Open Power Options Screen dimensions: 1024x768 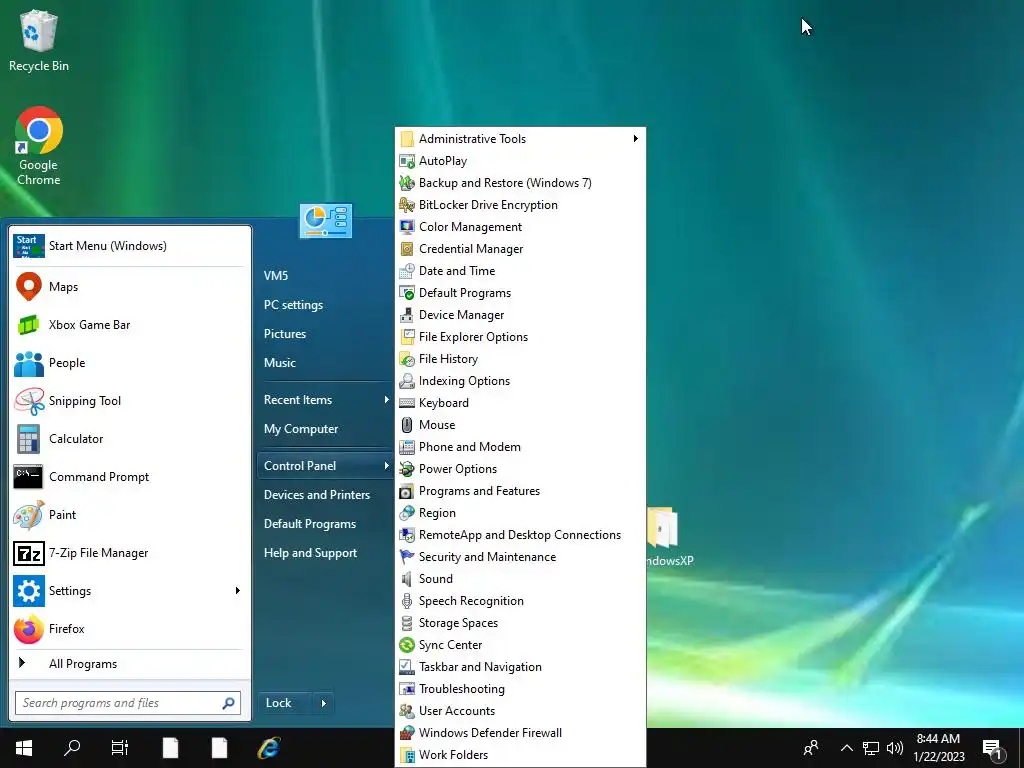(x=520, y=469)
